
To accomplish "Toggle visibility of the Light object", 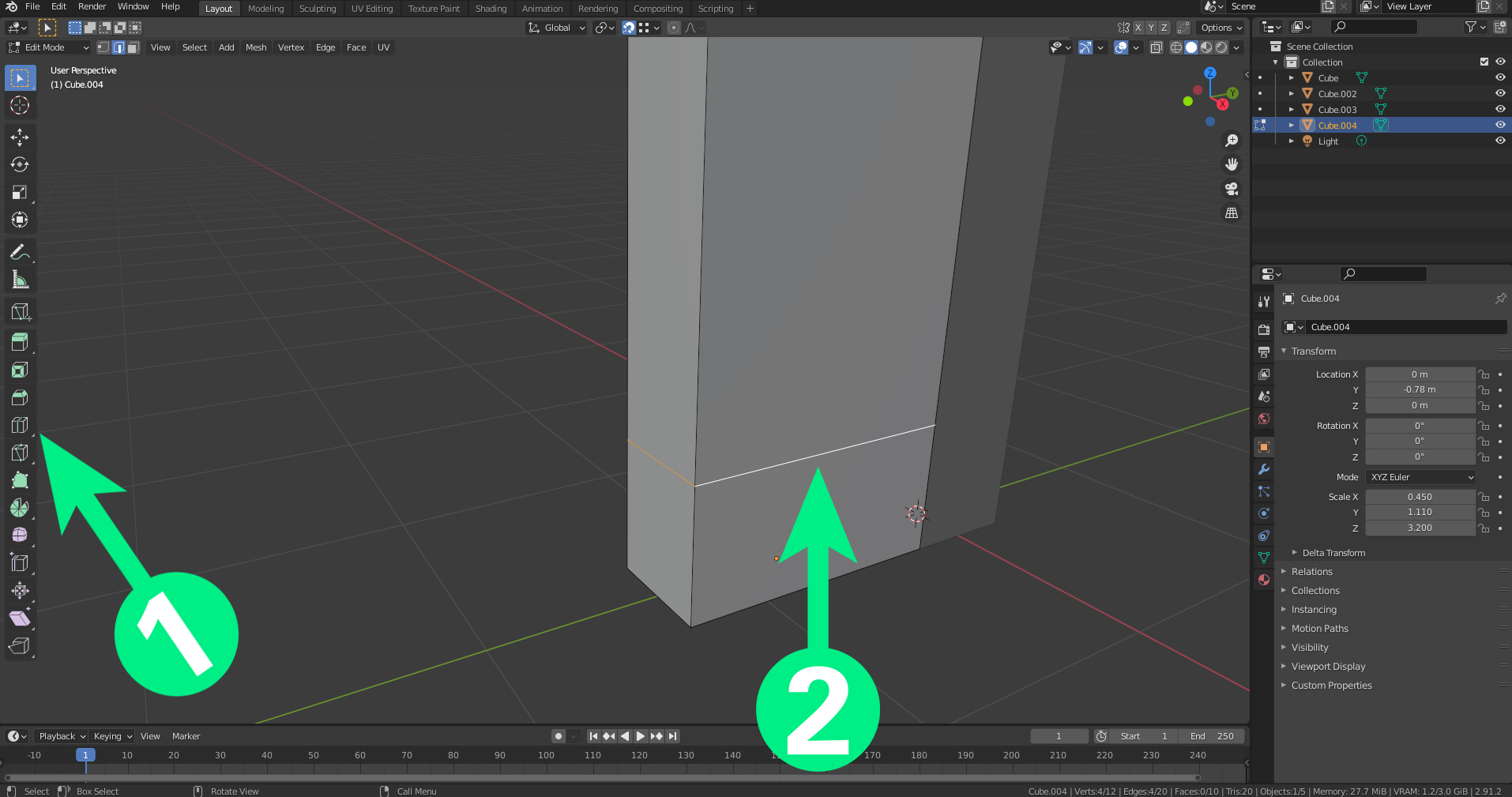I will (x=1499, y=141).
